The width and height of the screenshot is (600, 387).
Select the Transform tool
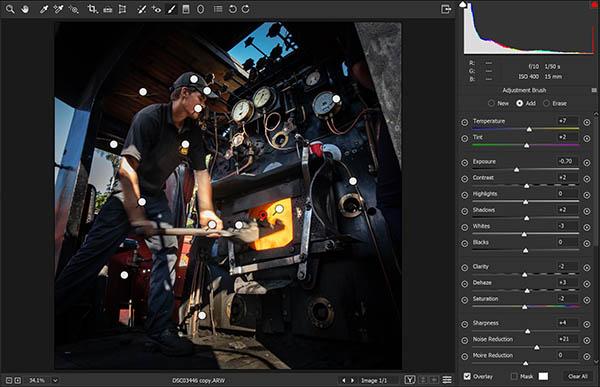tap(122, 9)
